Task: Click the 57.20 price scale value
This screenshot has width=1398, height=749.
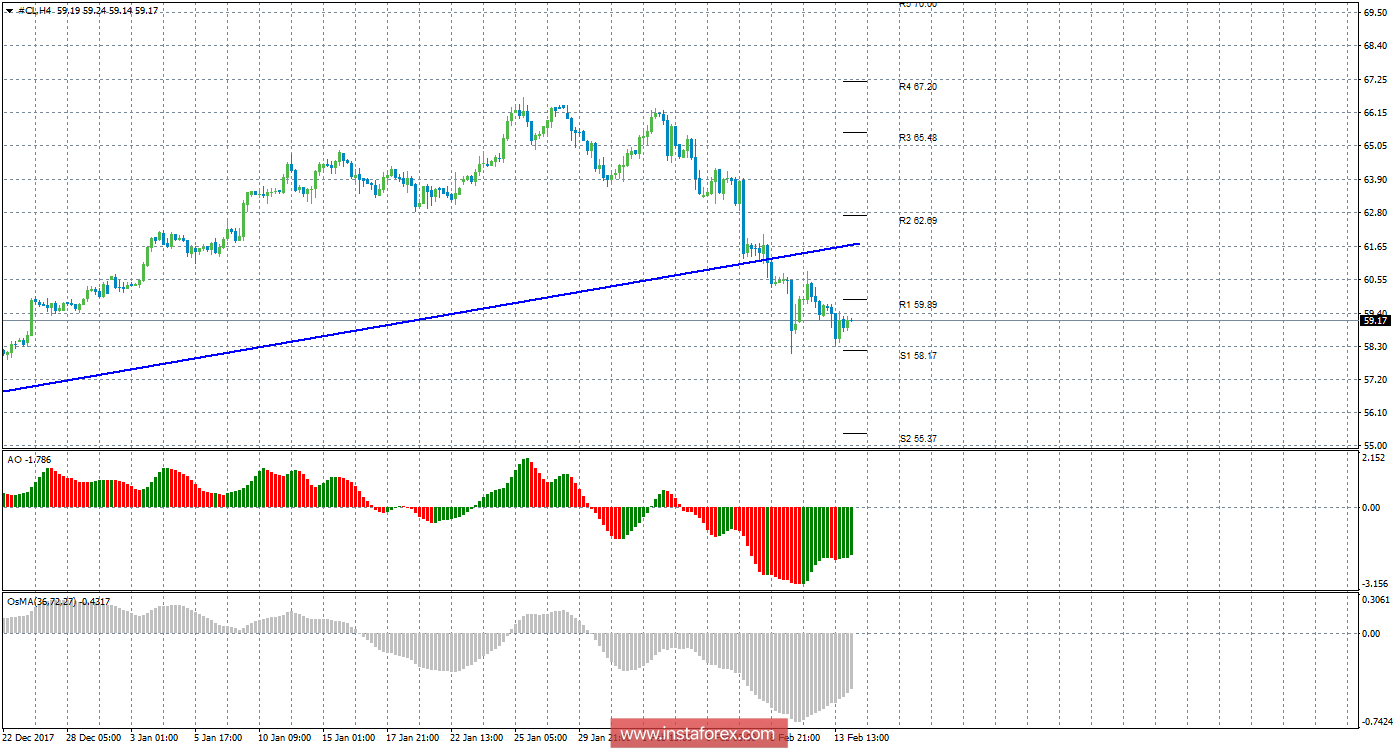Action: (1376, 380)
